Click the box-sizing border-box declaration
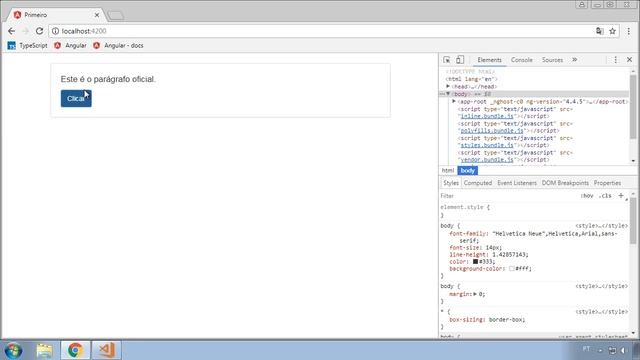Viewport: 640px width, 360px height. (487, 320)
